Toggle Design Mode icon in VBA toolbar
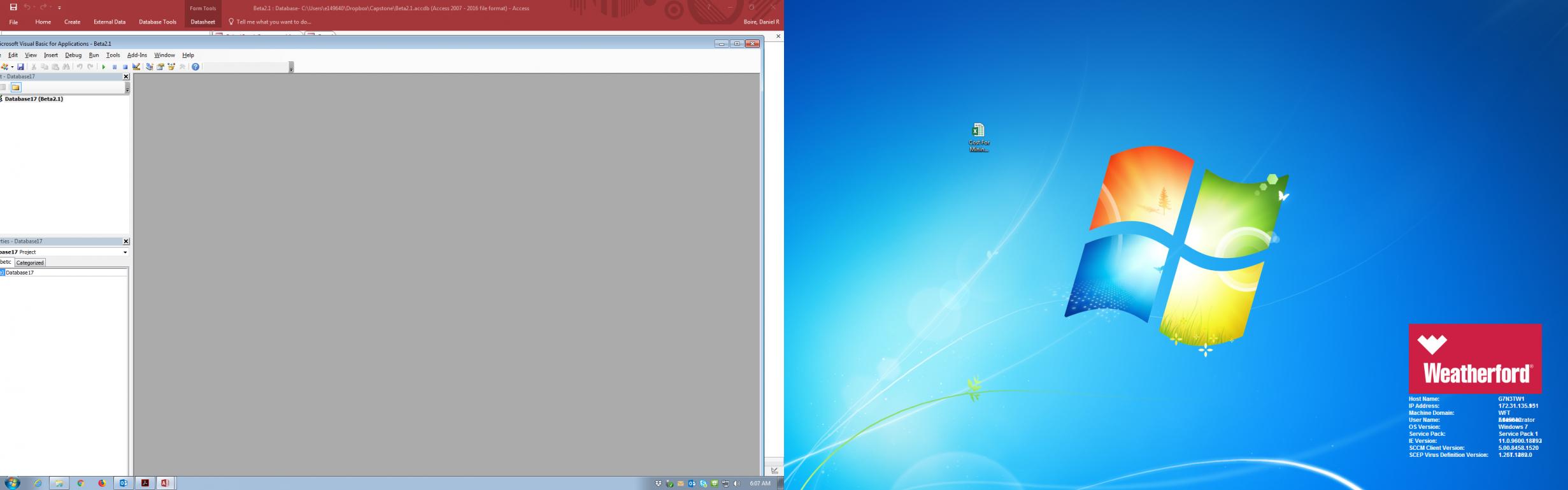 136,67
